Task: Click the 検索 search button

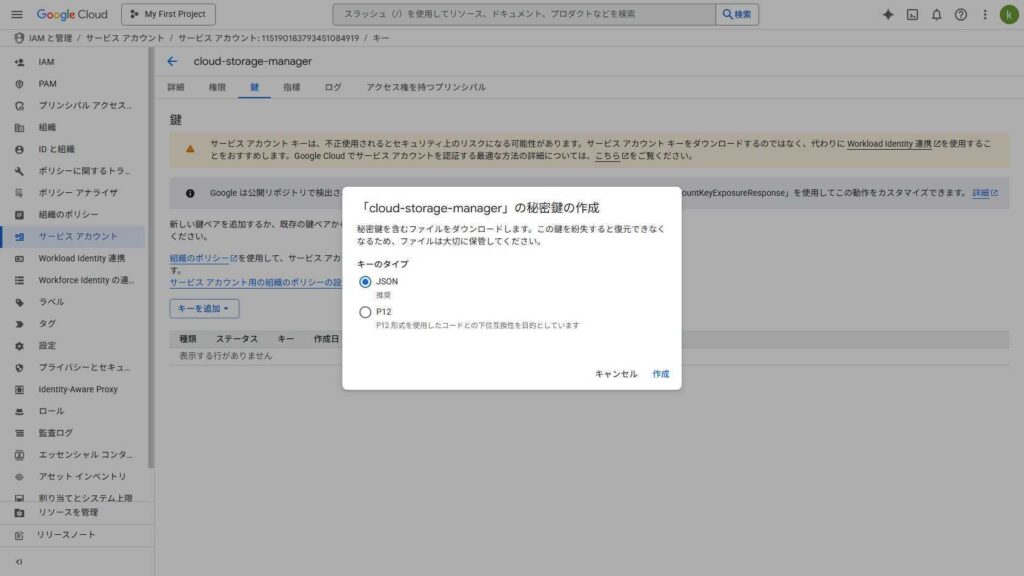Action: [737, 14]
